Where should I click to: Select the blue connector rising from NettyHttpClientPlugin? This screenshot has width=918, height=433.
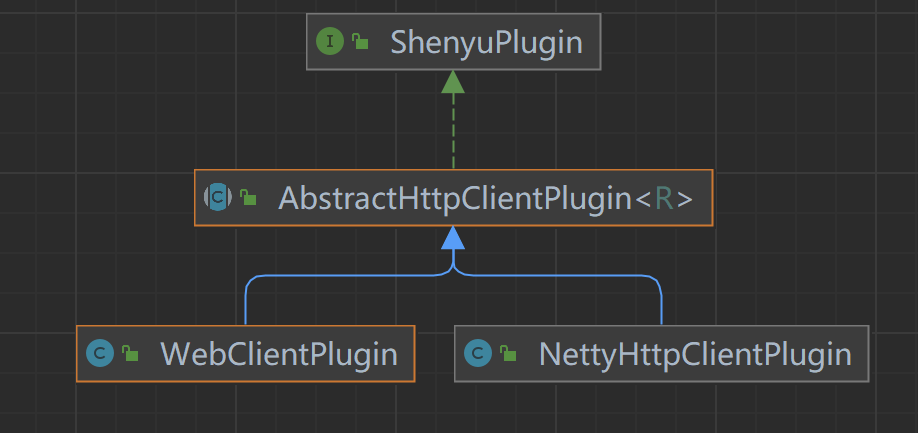coord(661,300)
